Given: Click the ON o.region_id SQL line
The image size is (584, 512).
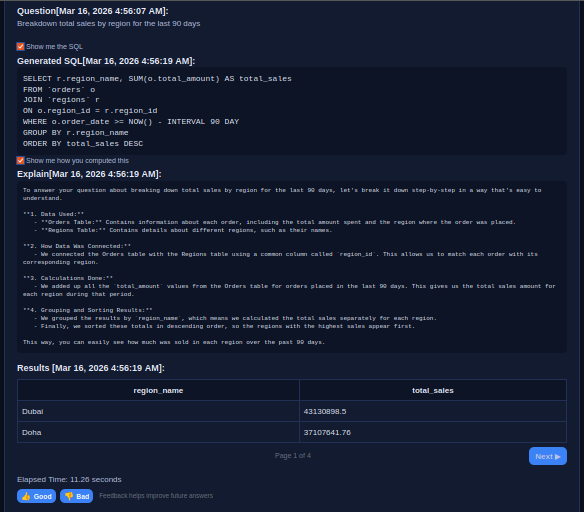Looking at the screenshot, I should pyautogui.click(x=90, y=111).
